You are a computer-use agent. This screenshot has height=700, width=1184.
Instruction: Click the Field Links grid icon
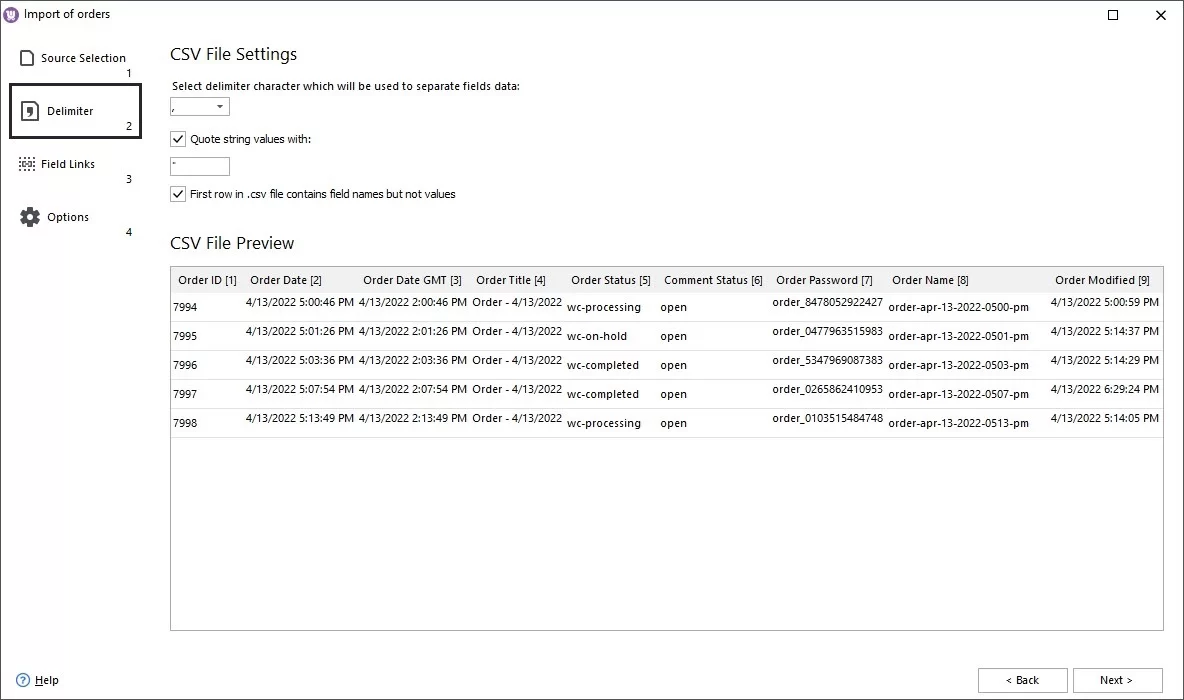point(27,163)
